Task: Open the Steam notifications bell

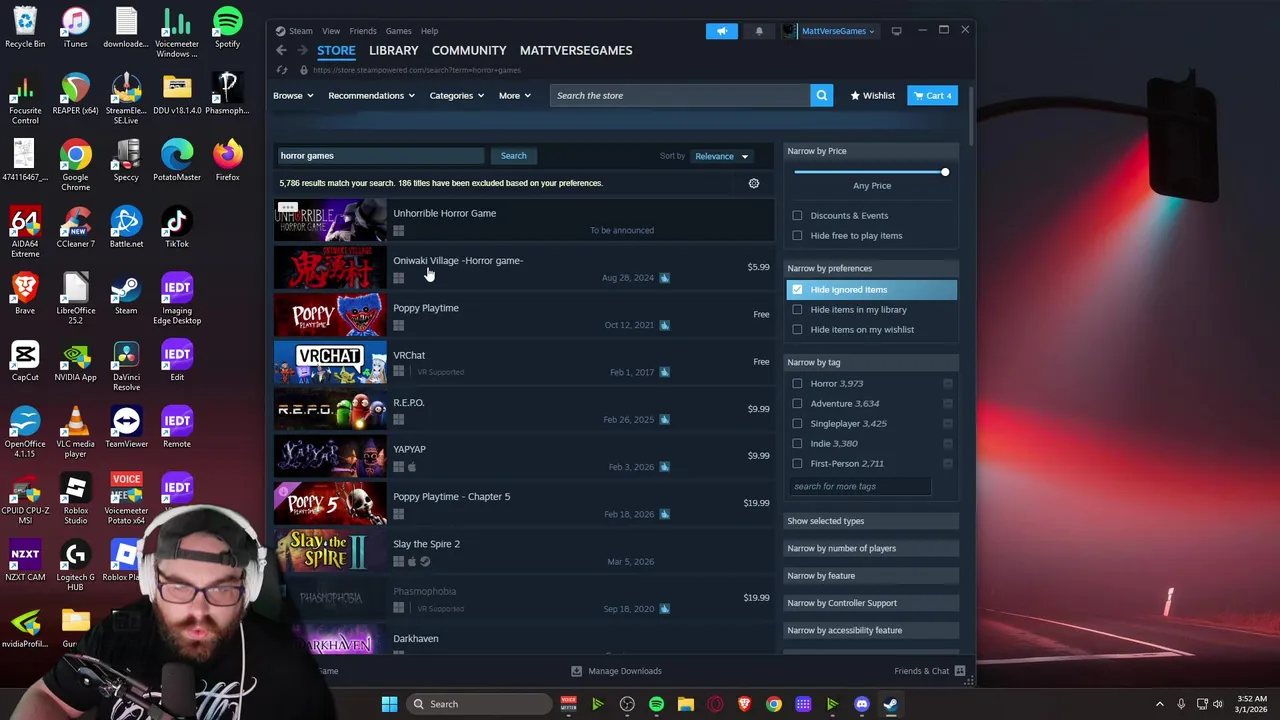Action: 759,31
